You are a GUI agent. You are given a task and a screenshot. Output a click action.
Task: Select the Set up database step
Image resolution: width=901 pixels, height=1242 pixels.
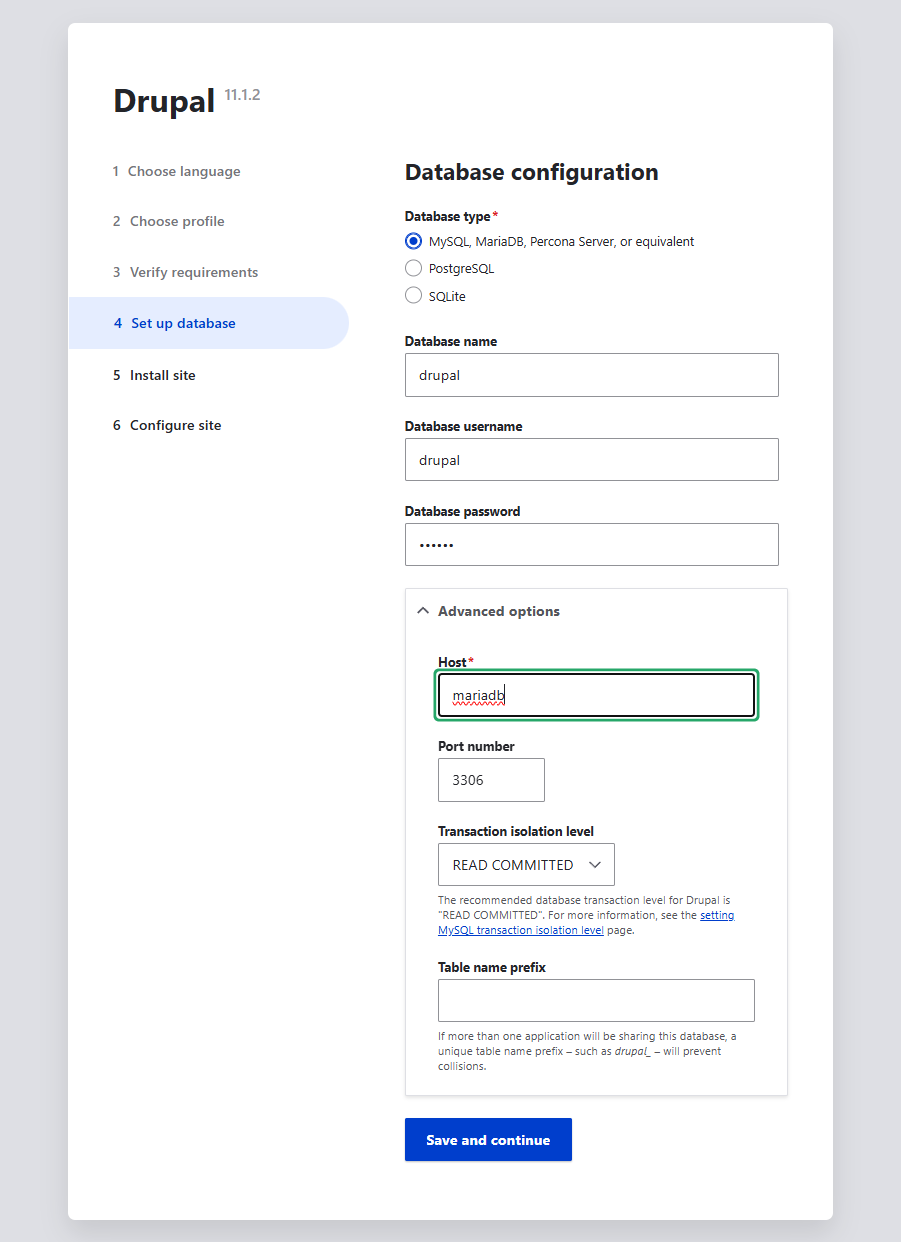pyautogui.click(x=208, y=323)
